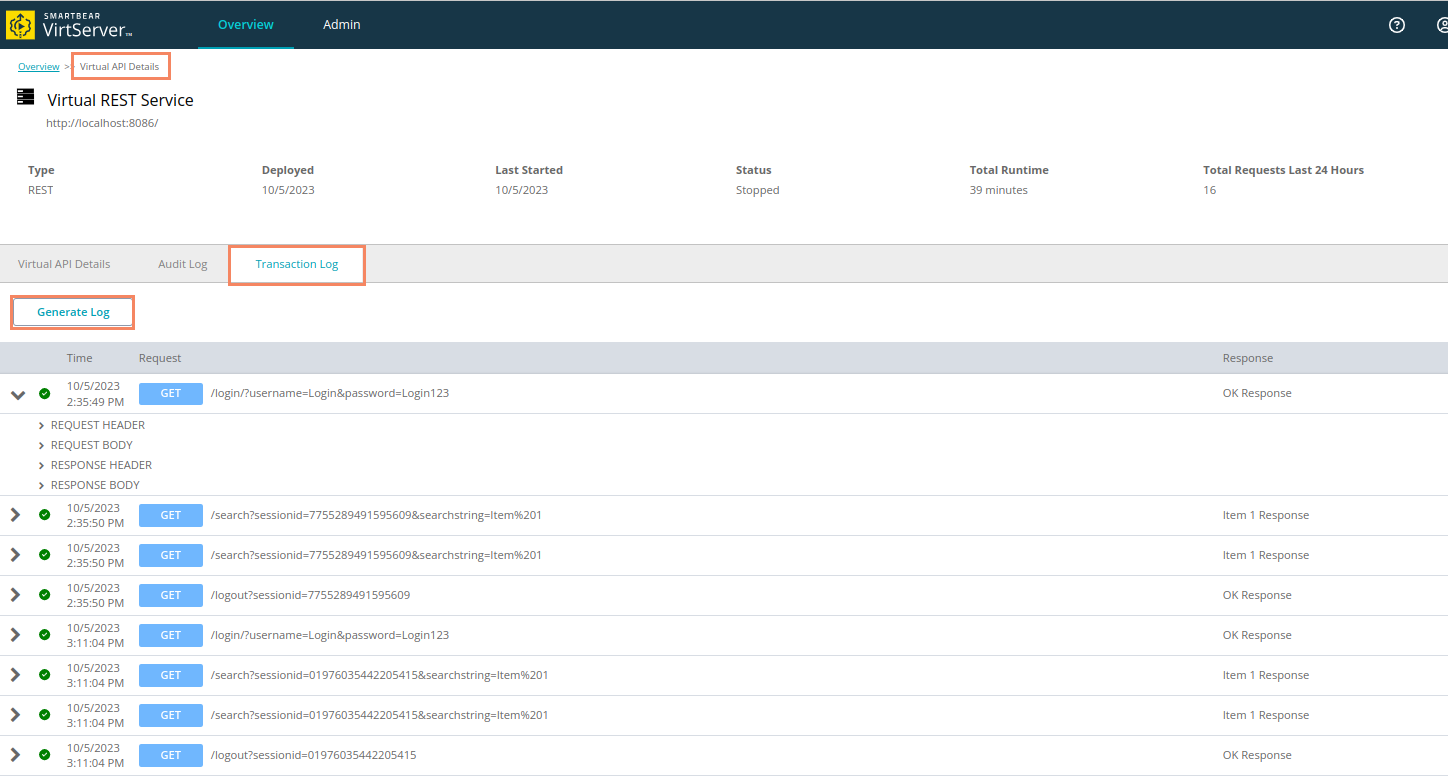Switch to the Audit Log tab
1448x783 pixels.
[x=182, y=263]
